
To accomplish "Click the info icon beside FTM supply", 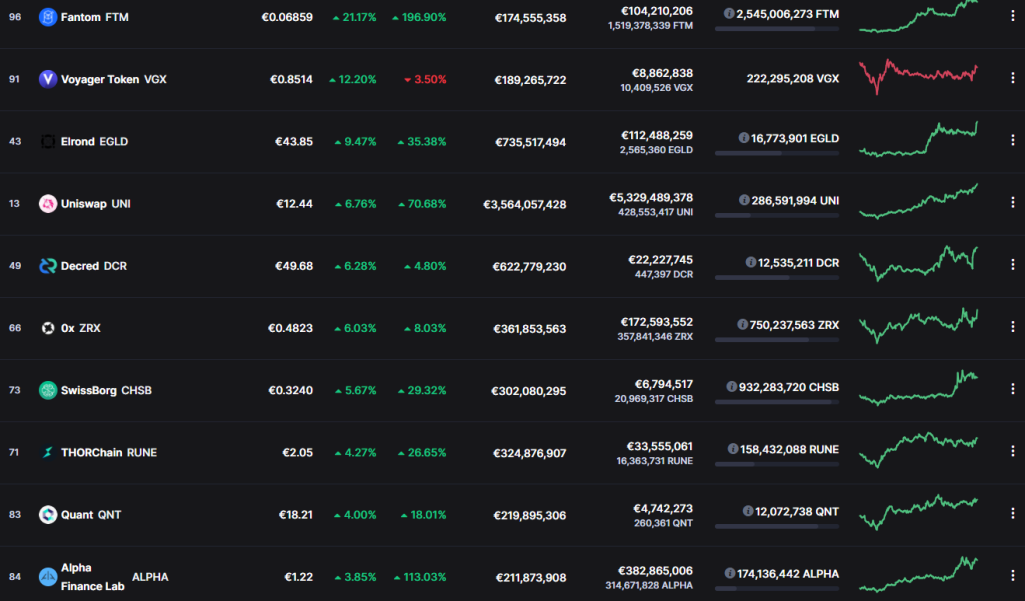I will (729, 14).
